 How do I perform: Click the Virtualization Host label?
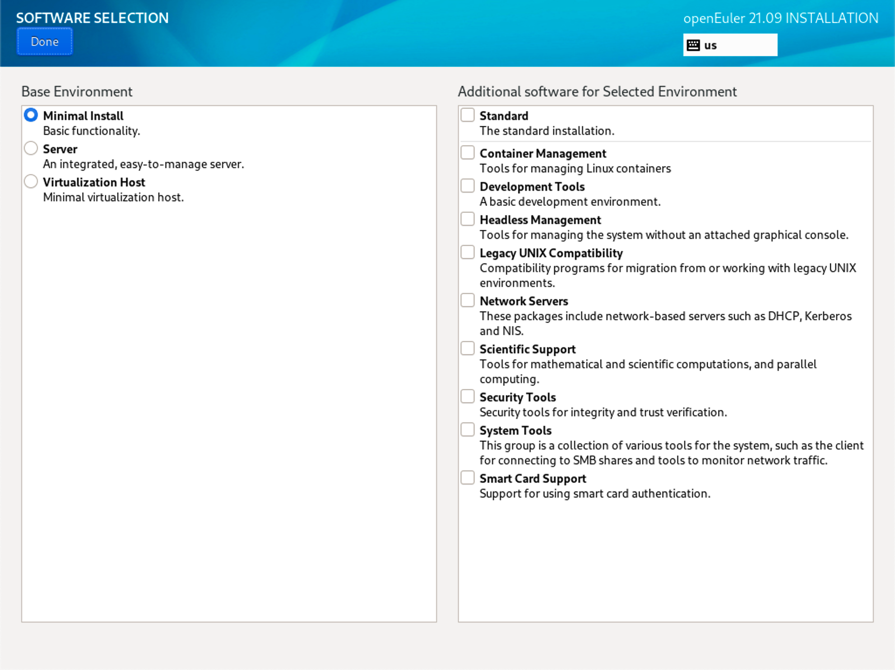pyautogui.click(x=94, y=182)
